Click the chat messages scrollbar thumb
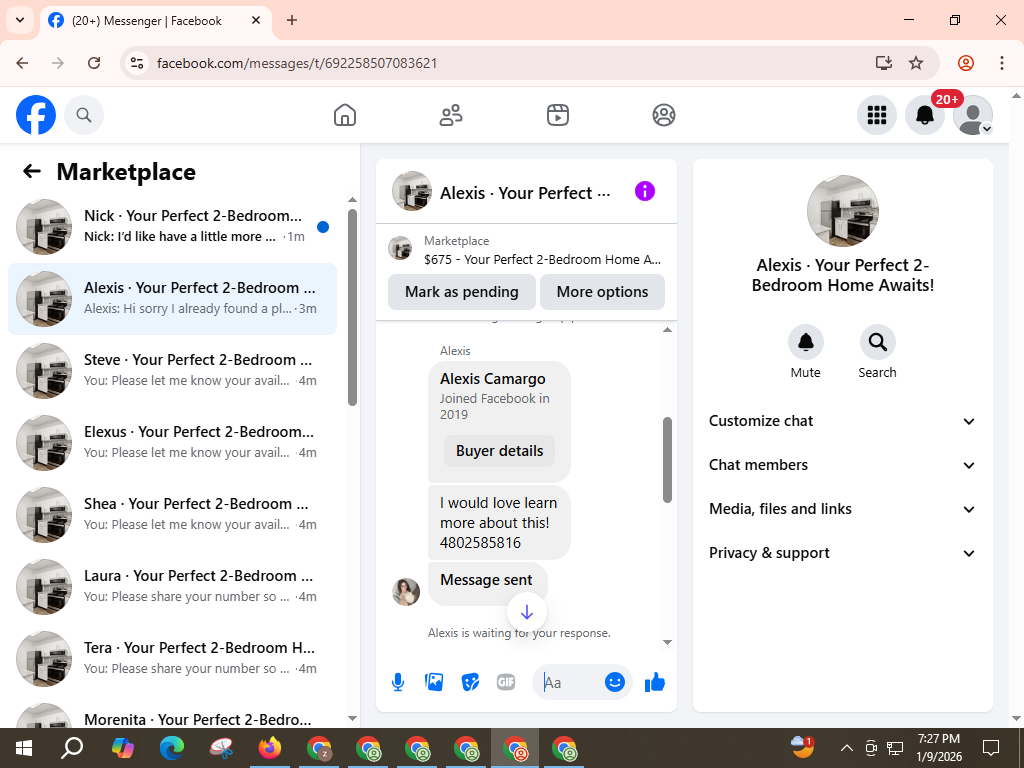1024x768 pixels. 667,460
